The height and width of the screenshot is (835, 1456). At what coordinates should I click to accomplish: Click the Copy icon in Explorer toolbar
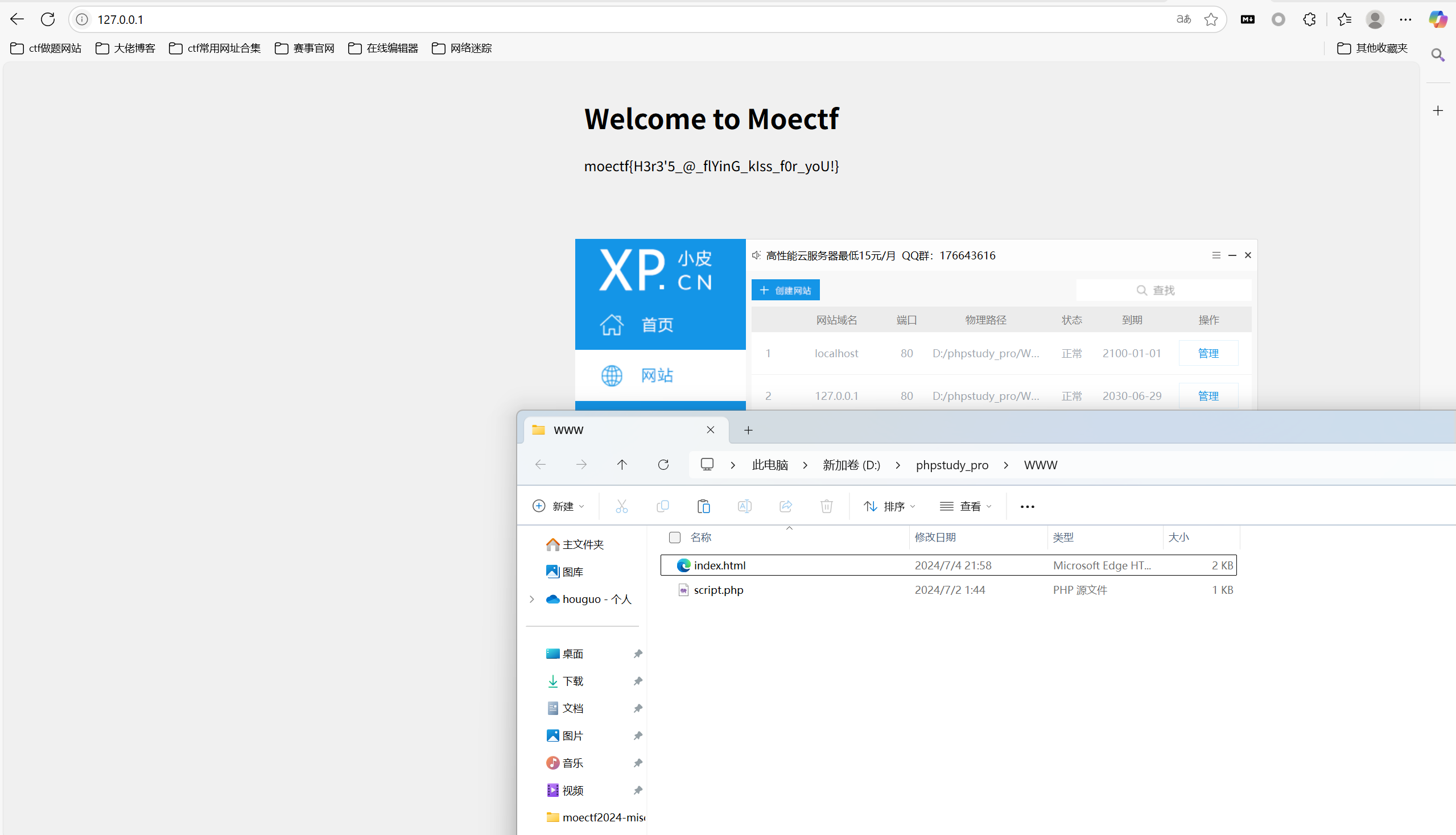coord(663,506)
